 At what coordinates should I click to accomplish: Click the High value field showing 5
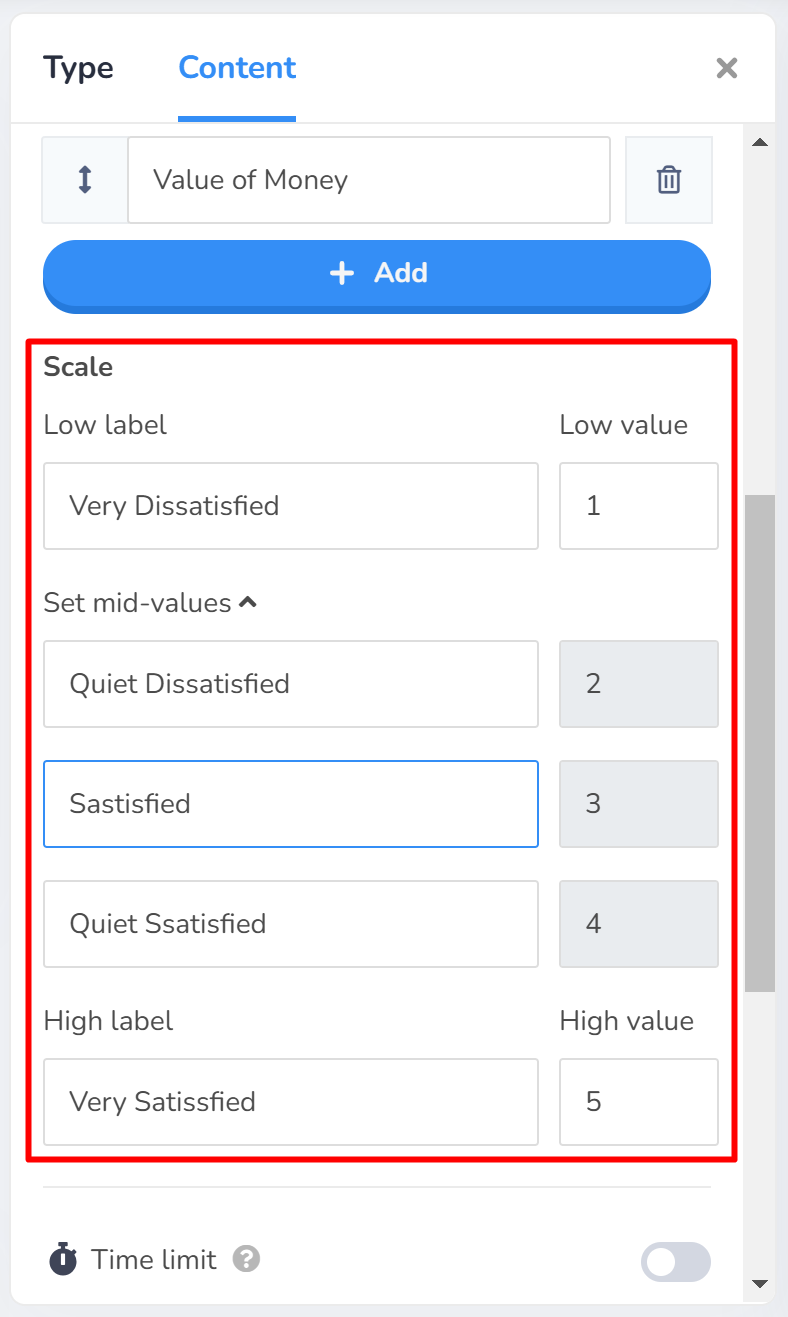[639, 1102]
